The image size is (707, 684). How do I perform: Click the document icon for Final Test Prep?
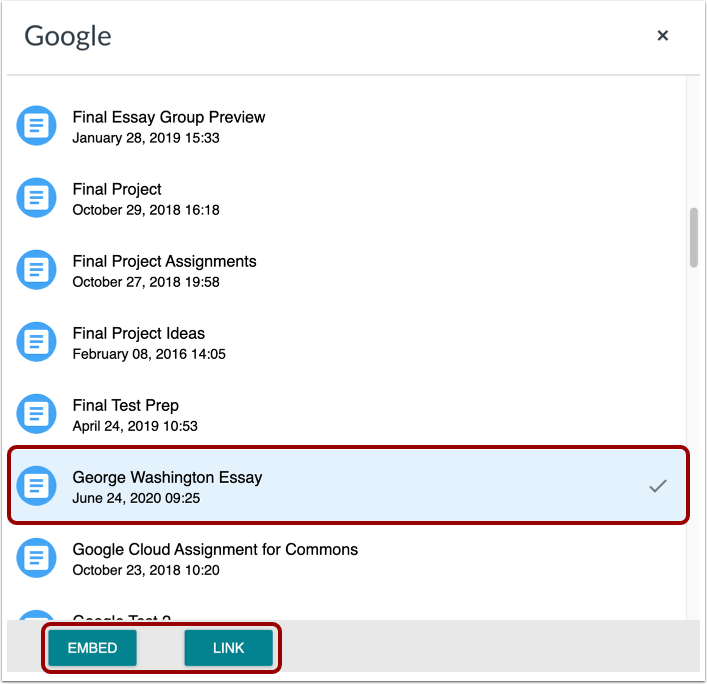click(37, 414)
